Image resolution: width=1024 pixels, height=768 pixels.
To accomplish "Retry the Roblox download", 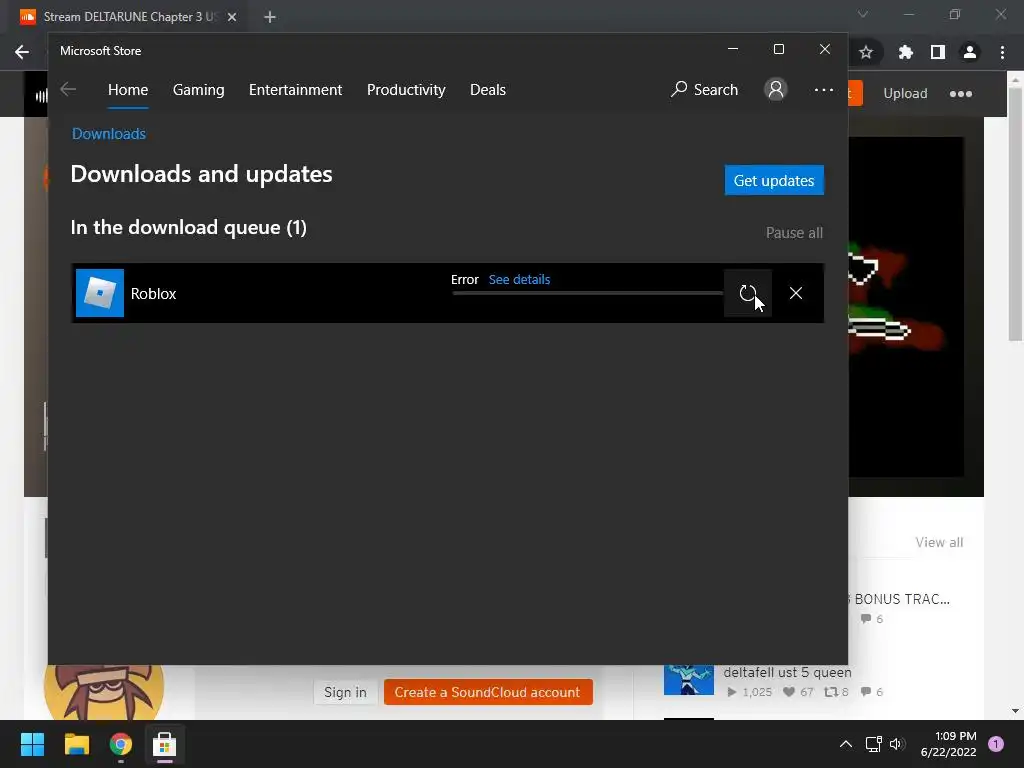I will (x=748, y=293).
